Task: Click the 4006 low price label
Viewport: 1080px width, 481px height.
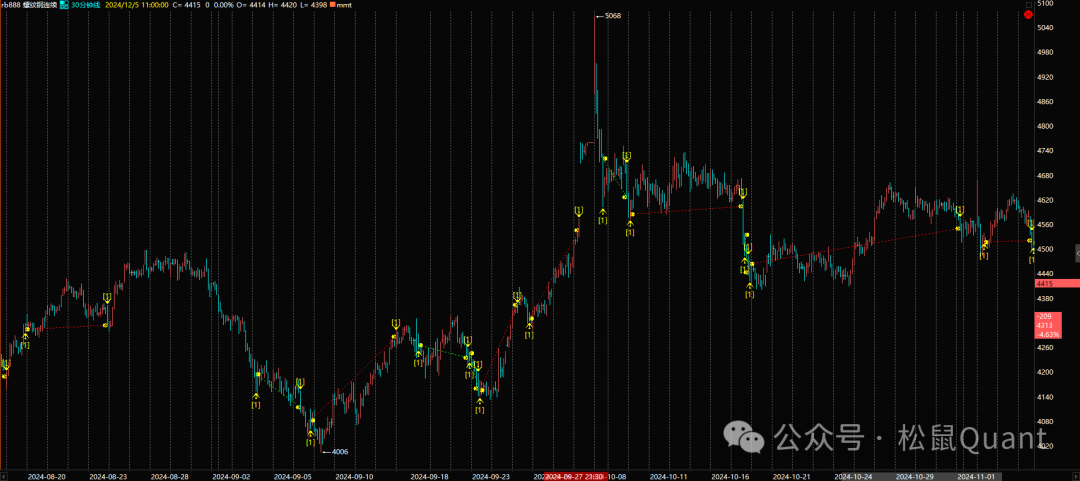Action: click(339, 452)
